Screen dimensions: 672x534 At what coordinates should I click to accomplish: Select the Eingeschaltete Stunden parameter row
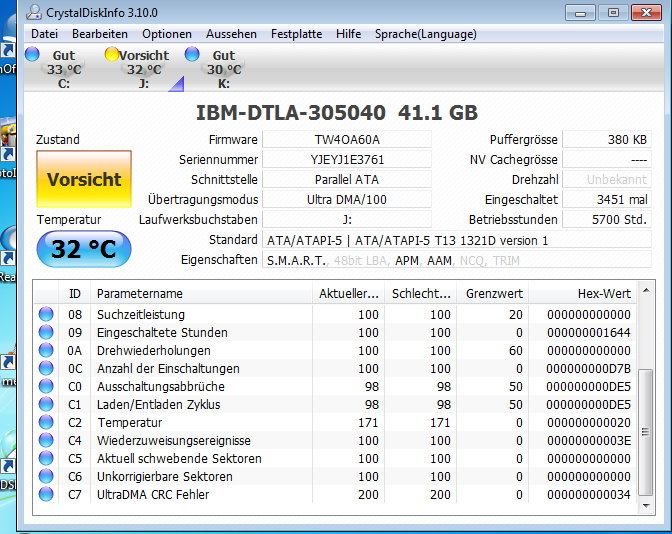[335, 333]
